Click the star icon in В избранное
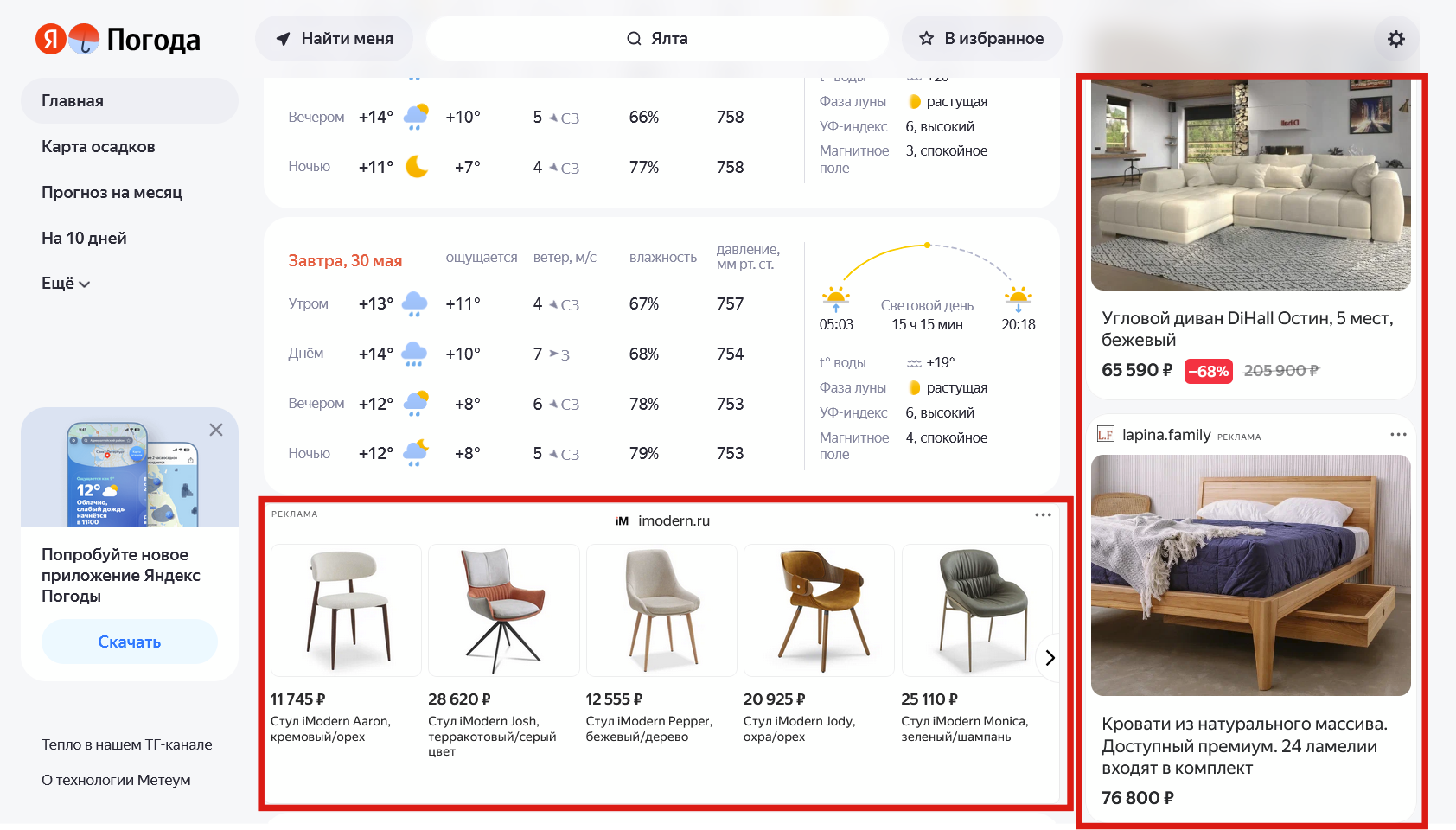The height and width of the screenshot is (830, 1456). [x=926, y=39]
